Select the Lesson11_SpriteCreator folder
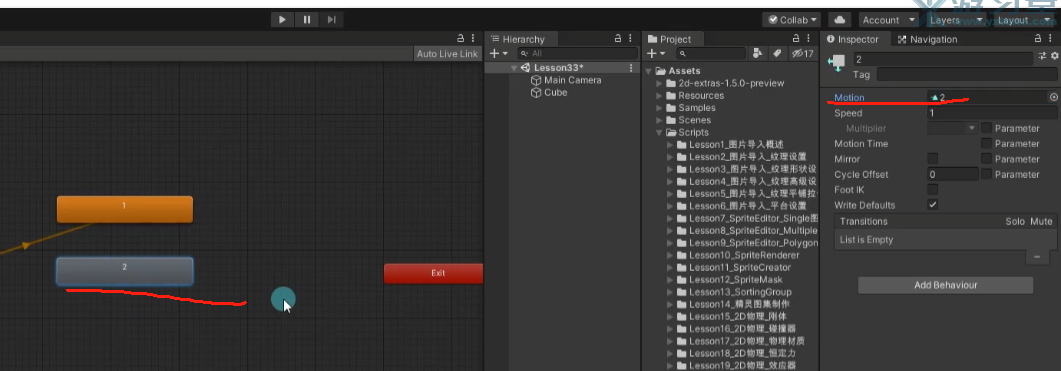Screen dimensions: 1061x371 click(x=740, y=267)
